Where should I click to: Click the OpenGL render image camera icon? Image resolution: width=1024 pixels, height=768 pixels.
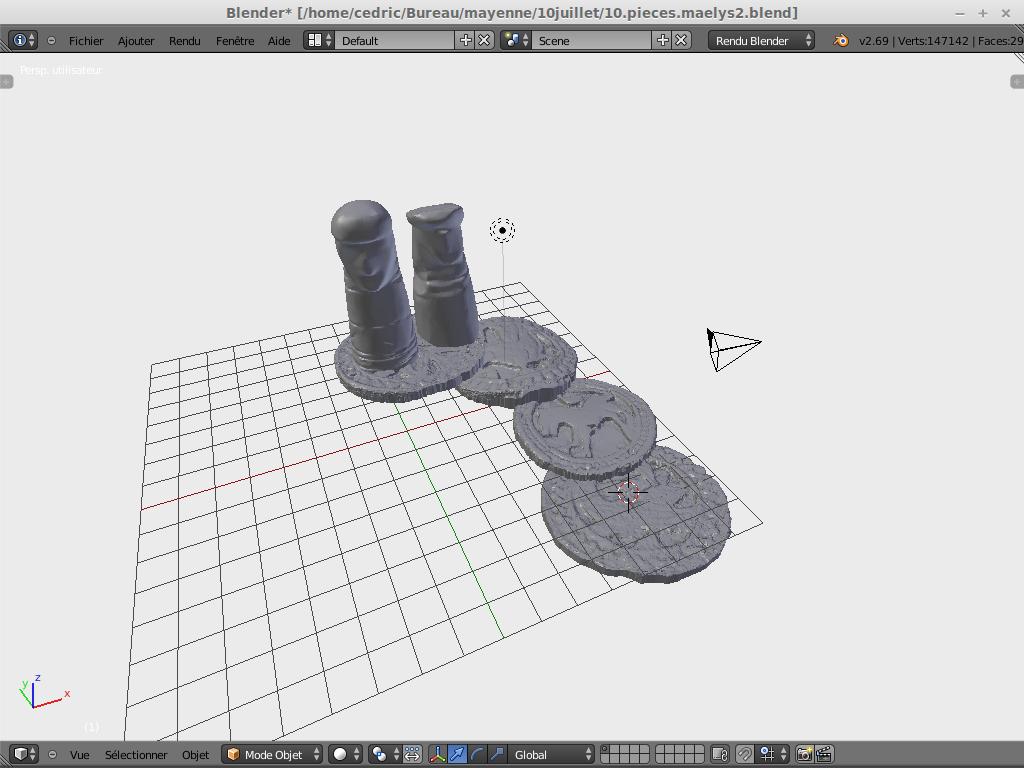(804, 754)
